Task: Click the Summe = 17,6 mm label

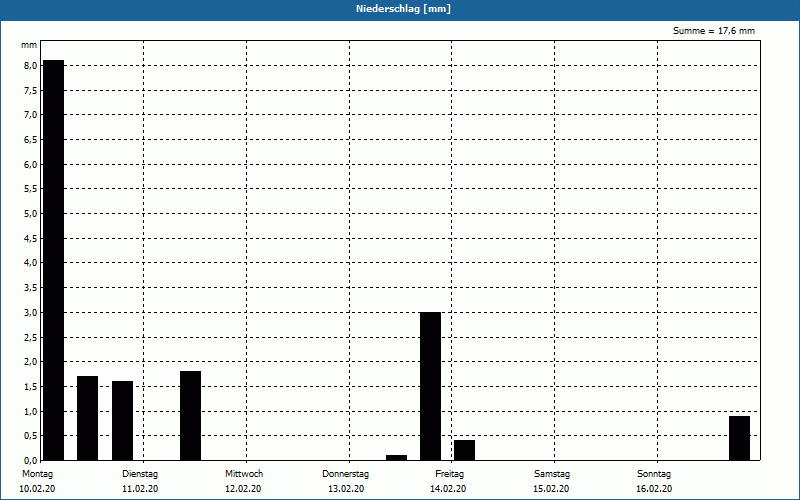Action: pyautogui.click(x=713, y=31)
